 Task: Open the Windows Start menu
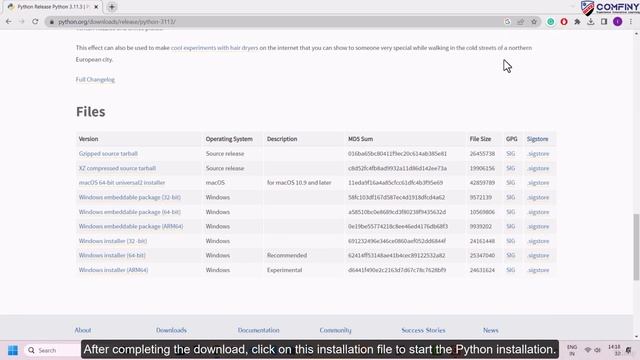pos(13,350)
